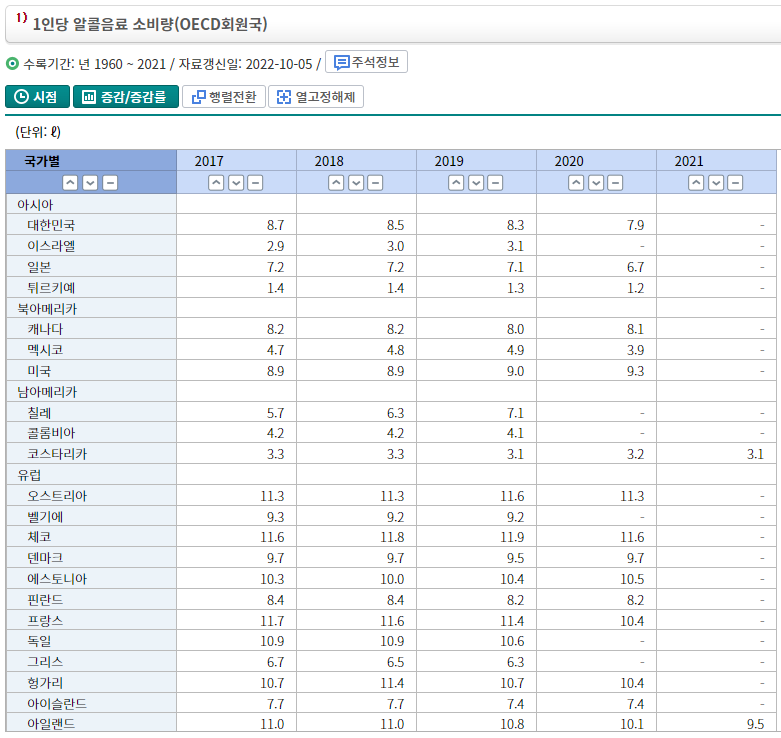Screen dimensions: 781x738
Task: Select the 체코 row label
Action: point(39,537)
